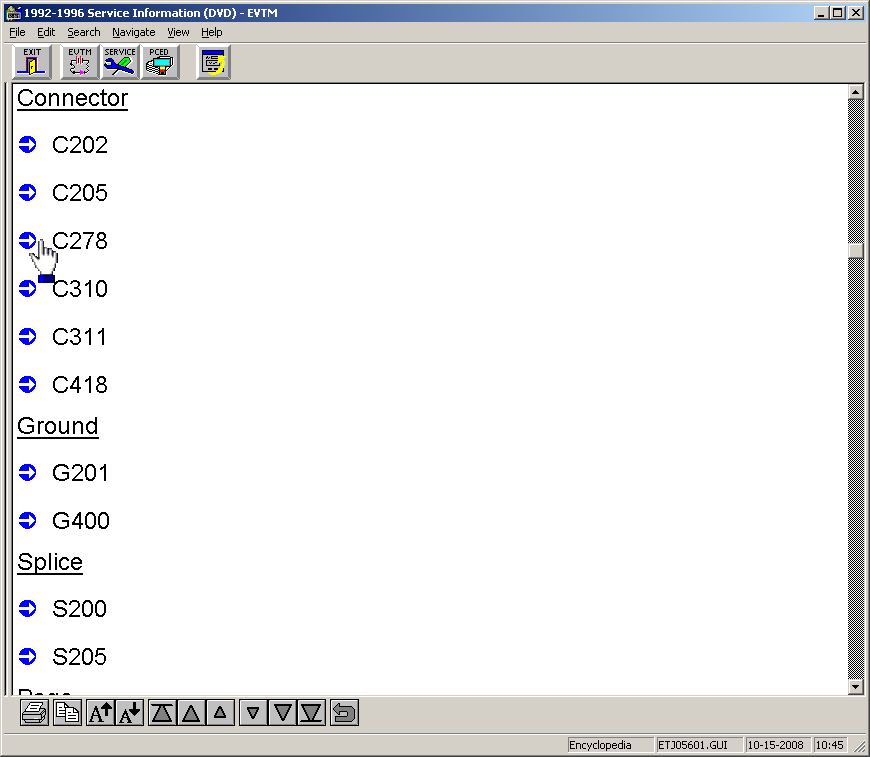Click the blue arrow beside G201
Screen dimensions: 870x757
click(x=27, y=472)
